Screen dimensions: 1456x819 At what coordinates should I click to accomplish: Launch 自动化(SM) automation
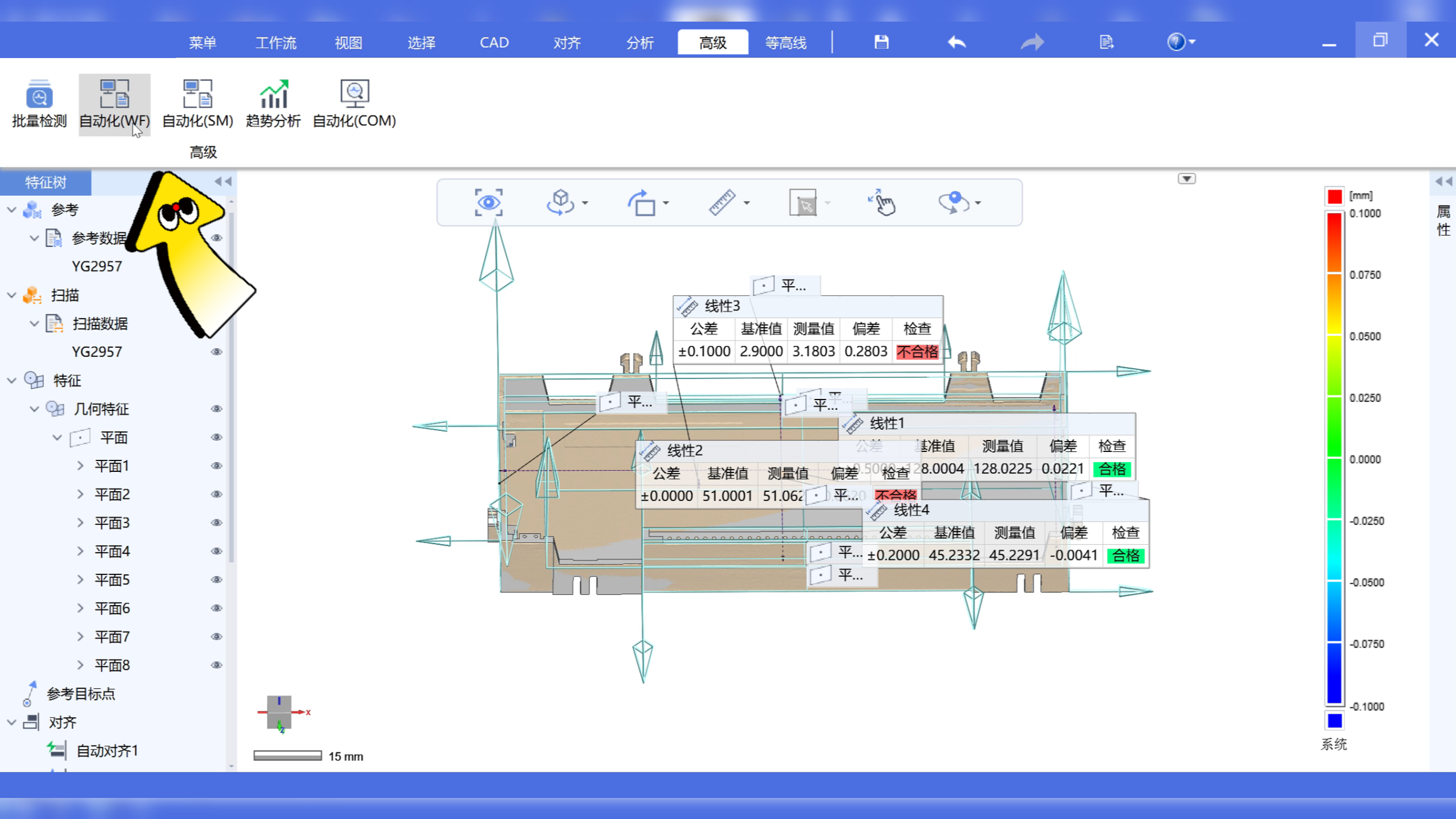[x=197, y=104]
